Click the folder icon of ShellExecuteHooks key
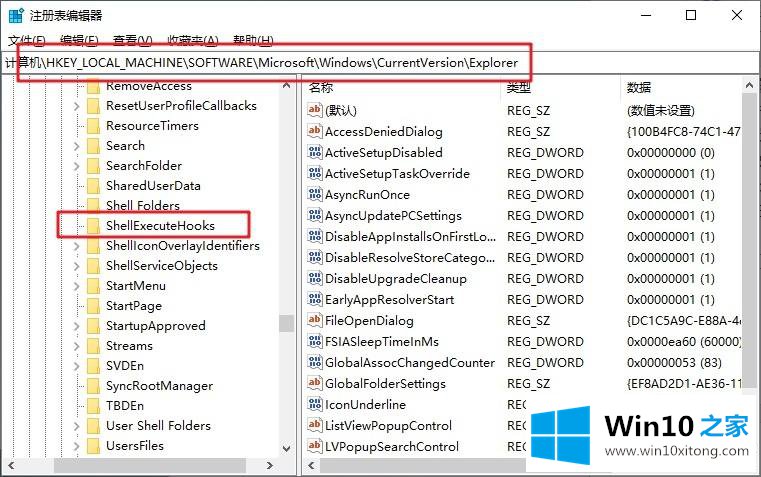The image size is (761, 477). pyautogui.click(x=93, y=226)
